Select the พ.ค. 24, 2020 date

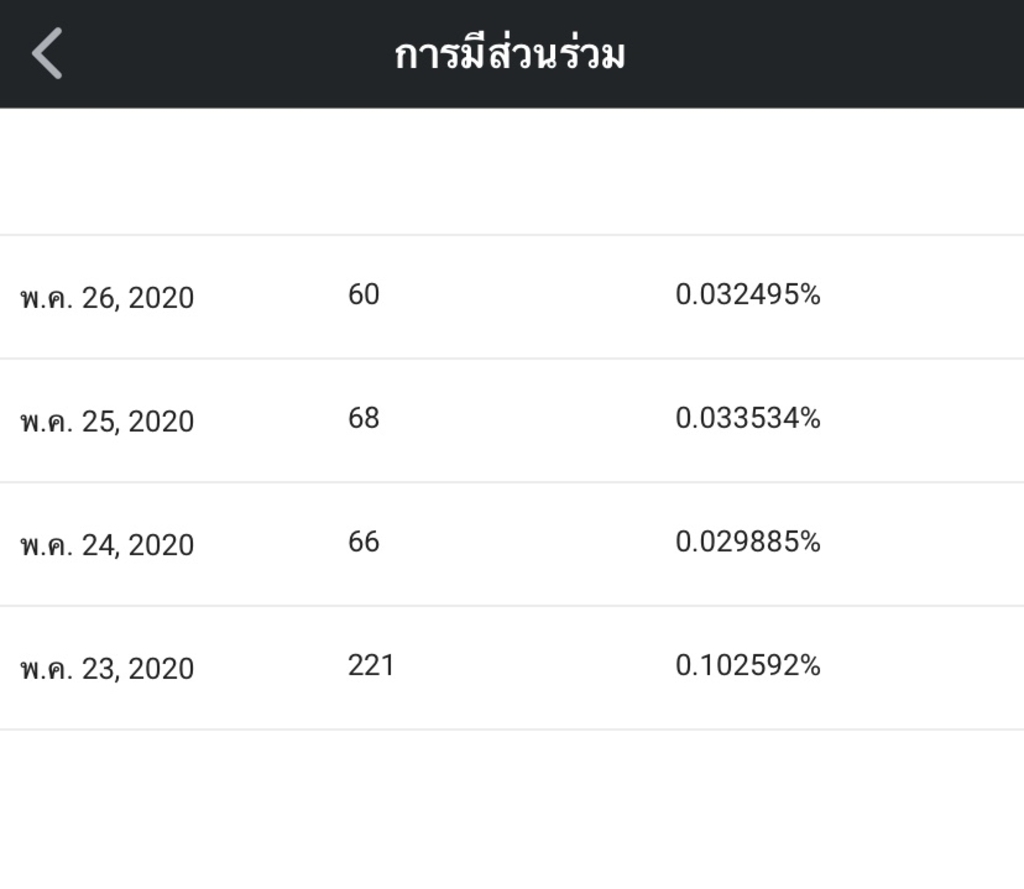[107, 545]
